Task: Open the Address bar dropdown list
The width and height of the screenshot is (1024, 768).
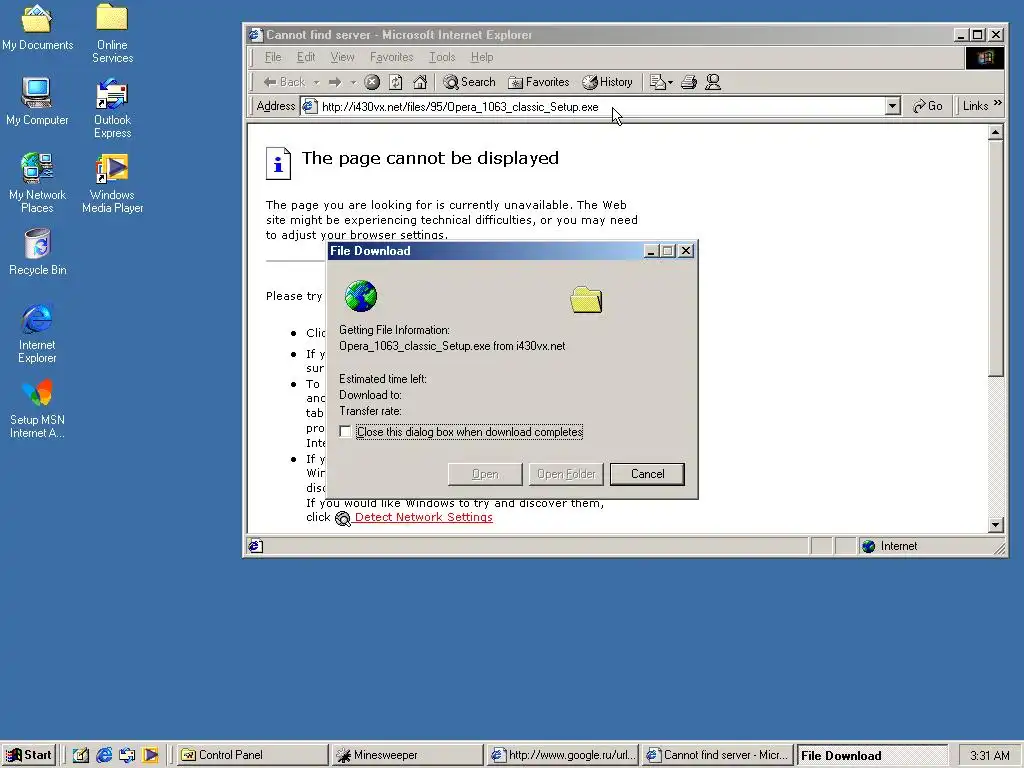Action: (893, 106)
